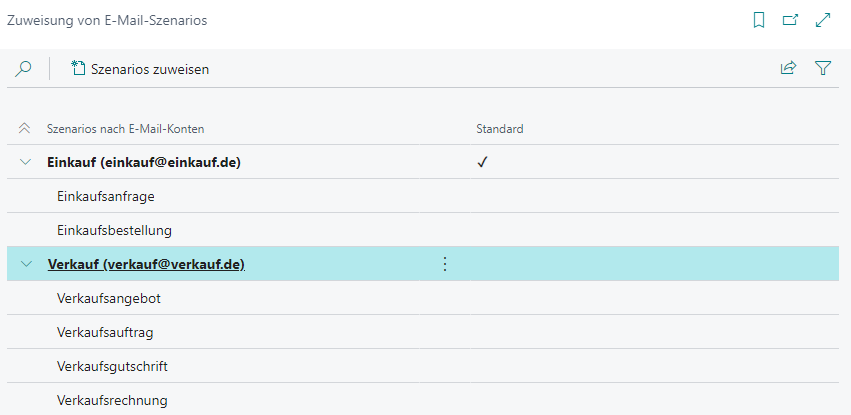The height and width of the screenshot is (415, 851).
Task: Click the bookmark icon in header
Action: pos(759,21)
